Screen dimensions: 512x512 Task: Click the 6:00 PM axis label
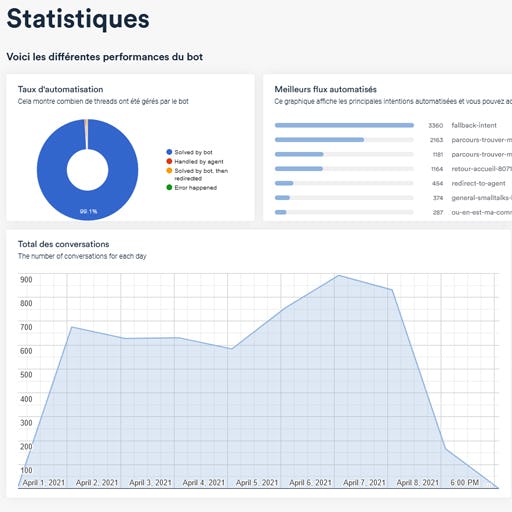465,483
